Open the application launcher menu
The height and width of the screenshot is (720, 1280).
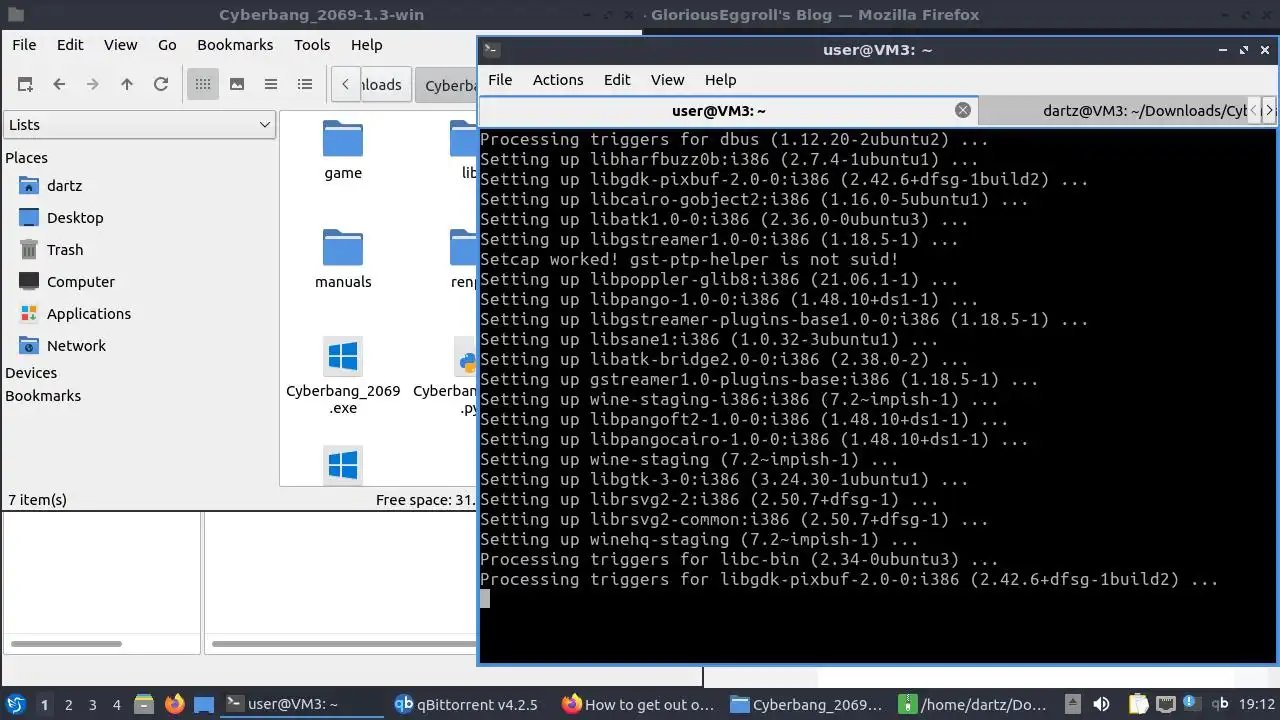(15, 704)
